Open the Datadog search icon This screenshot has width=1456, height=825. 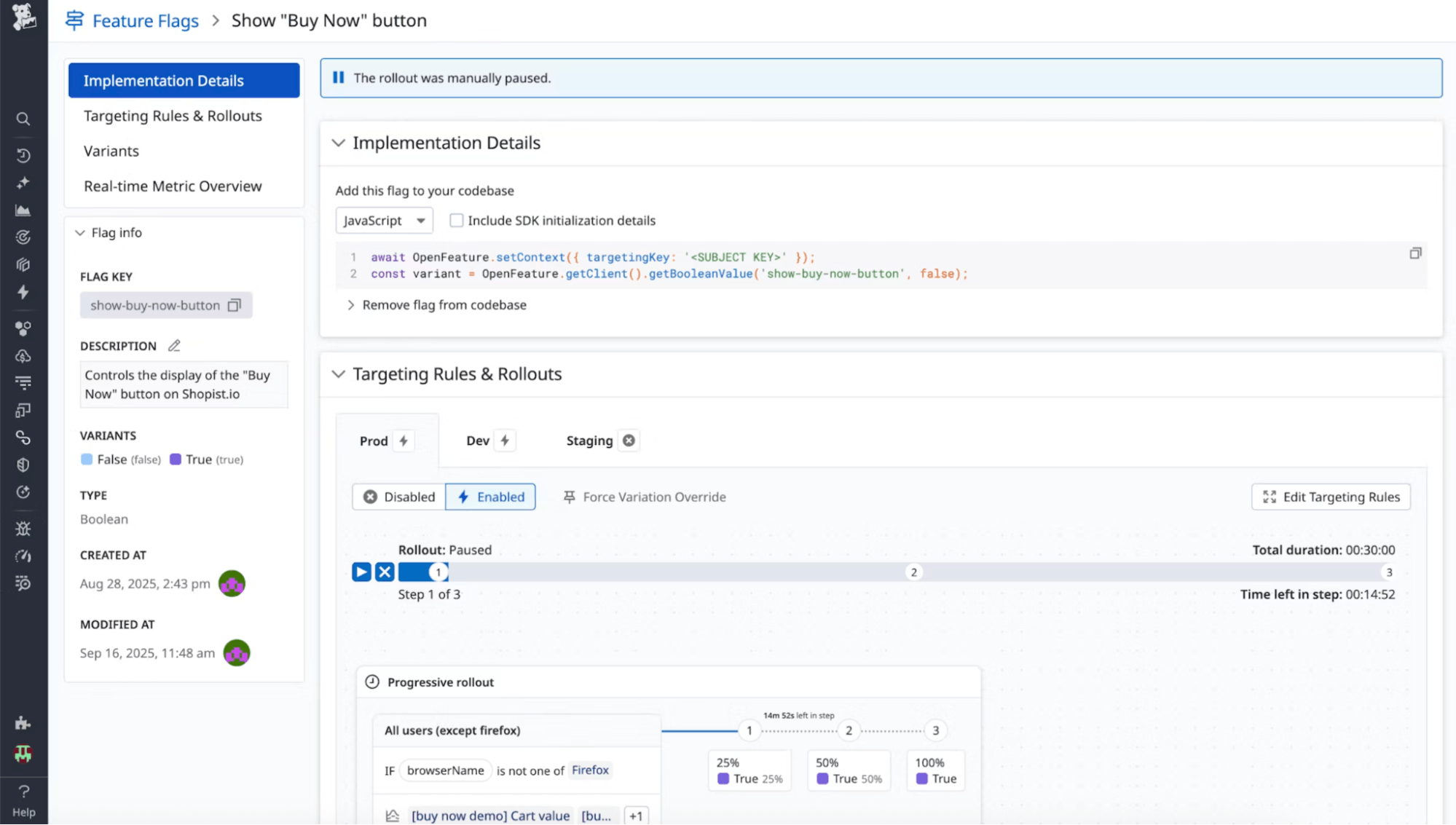coord(23,119)
